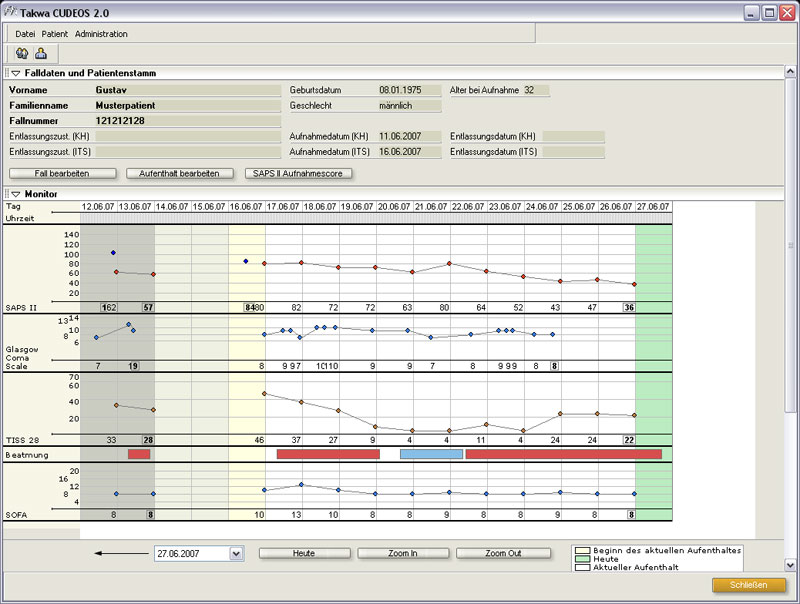Click the Vorname field showing Gustav
800x604 pixels.
coord(187,90)
